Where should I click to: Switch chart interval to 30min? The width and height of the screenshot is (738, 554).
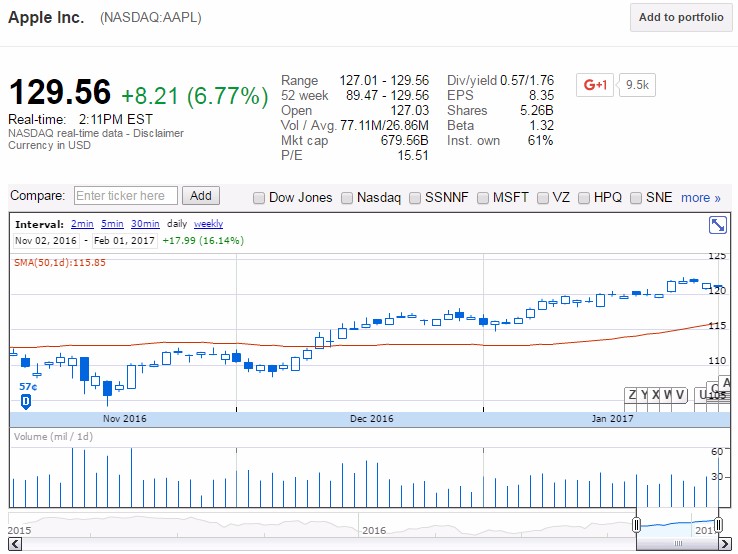click(x=145, y=224)
